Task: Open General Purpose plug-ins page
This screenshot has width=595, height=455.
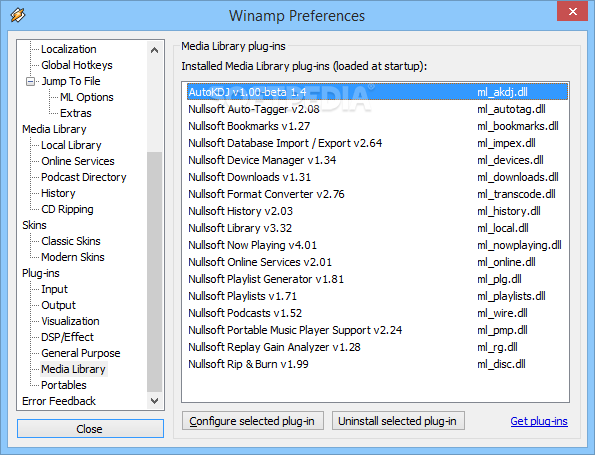Action: click(x=80, y=353)
